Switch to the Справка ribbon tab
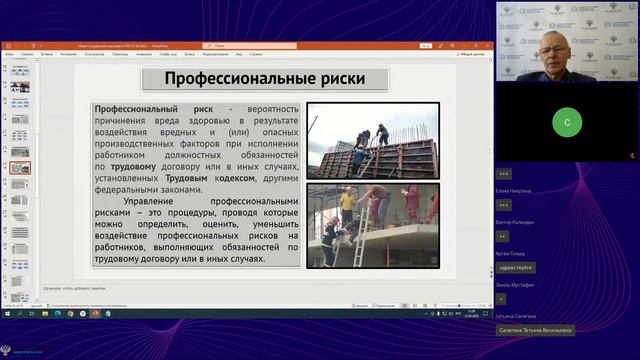The image size is (640, 360). pos(256,54)
